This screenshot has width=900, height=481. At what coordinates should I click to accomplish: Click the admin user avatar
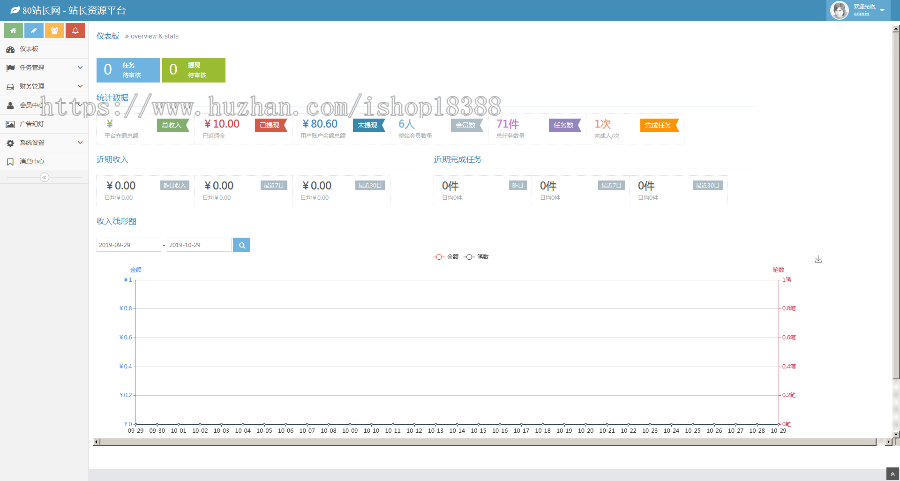(840, 10)
